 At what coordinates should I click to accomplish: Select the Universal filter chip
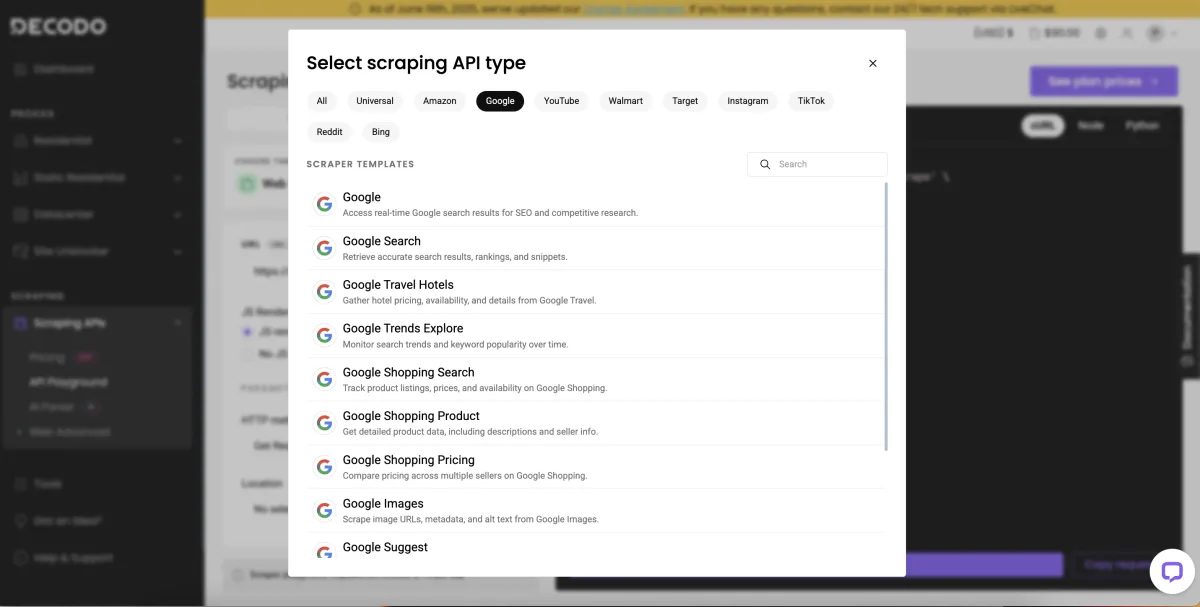[375, 101]
